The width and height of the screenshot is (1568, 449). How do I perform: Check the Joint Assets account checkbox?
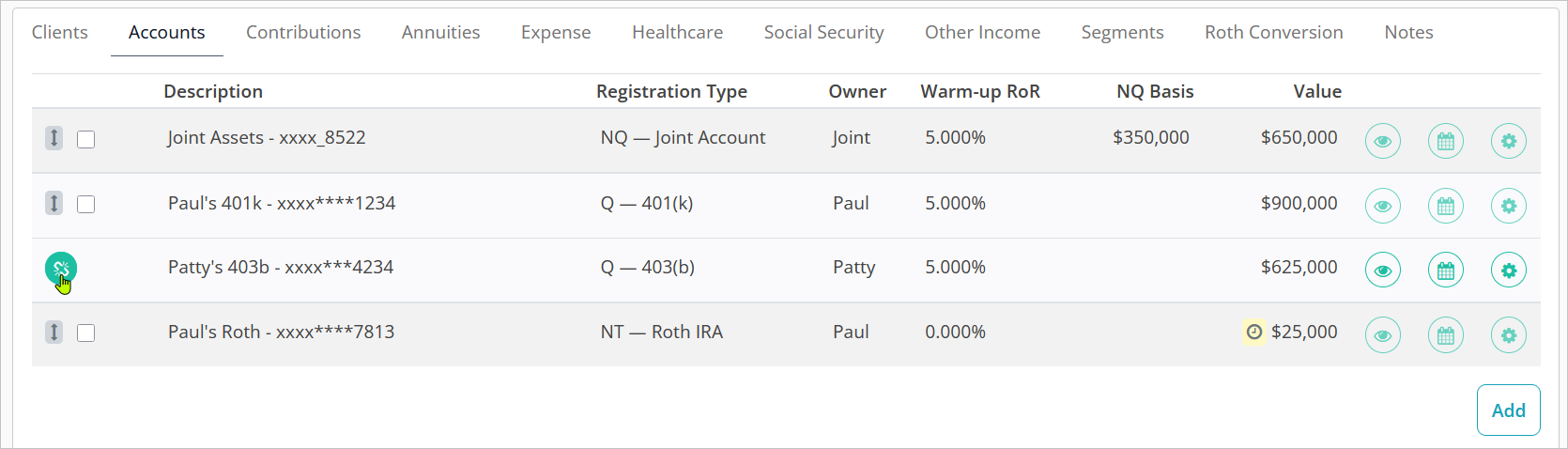86,139
